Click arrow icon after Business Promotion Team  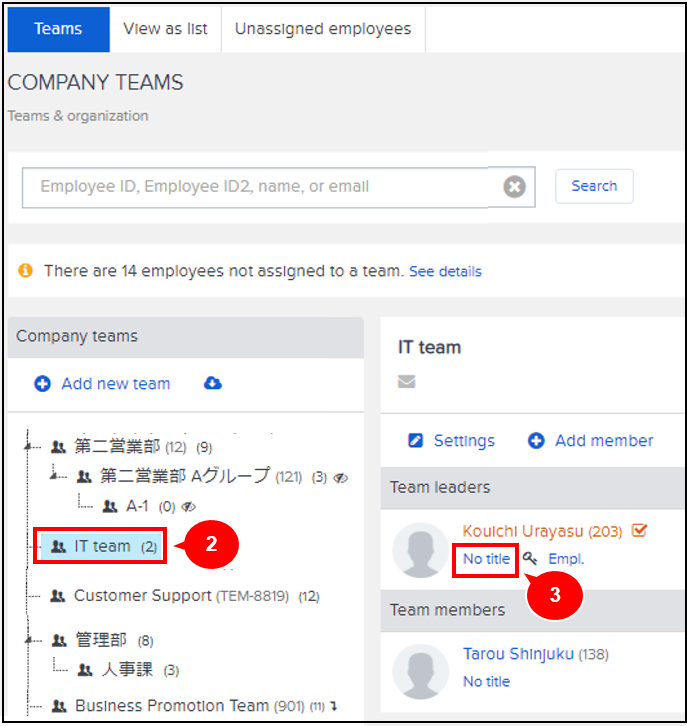(x=334, y=707)
